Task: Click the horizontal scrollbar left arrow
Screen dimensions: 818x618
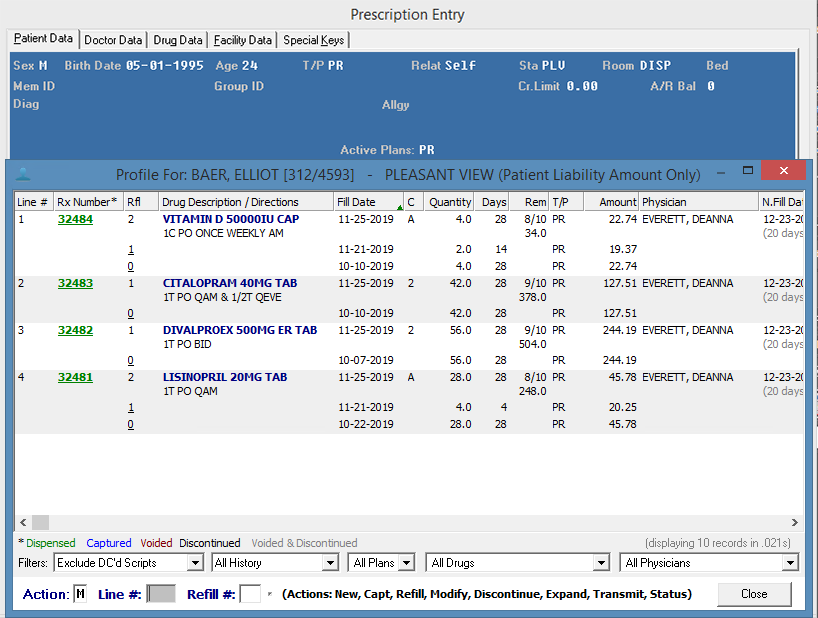Action: 21,522
